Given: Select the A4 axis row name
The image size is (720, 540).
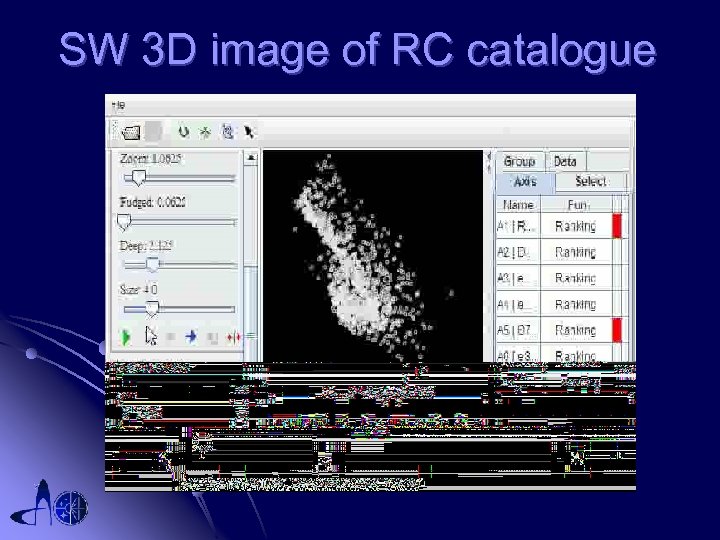Looking at the screenshot, I should pyautogui.click(x=518, y=304).
